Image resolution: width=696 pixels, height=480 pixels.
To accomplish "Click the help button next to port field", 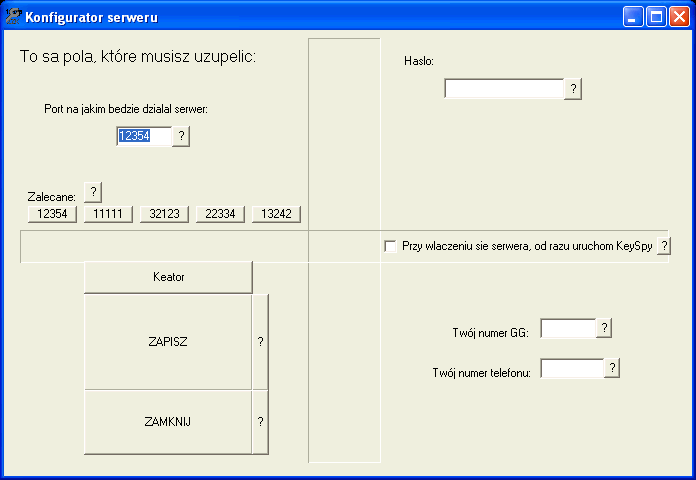I will point(181,136).
